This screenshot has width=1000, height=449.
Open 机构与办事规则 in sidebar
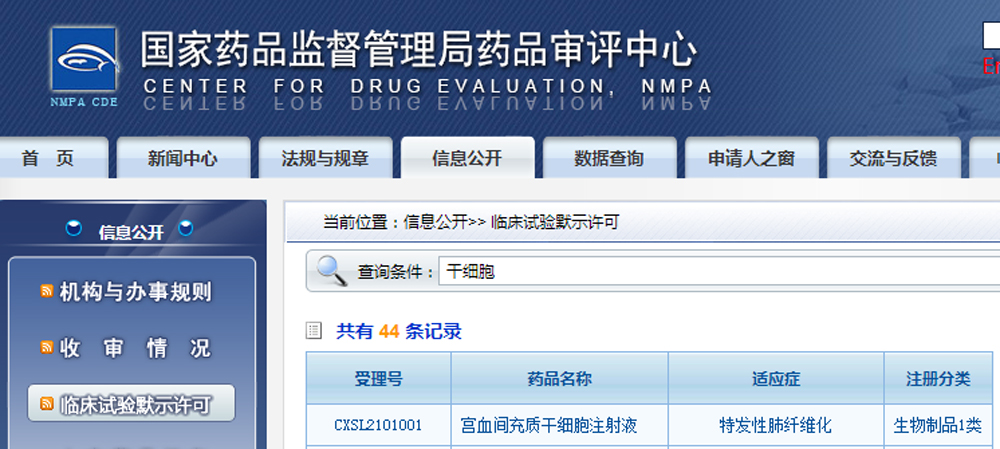pos(135,292)
